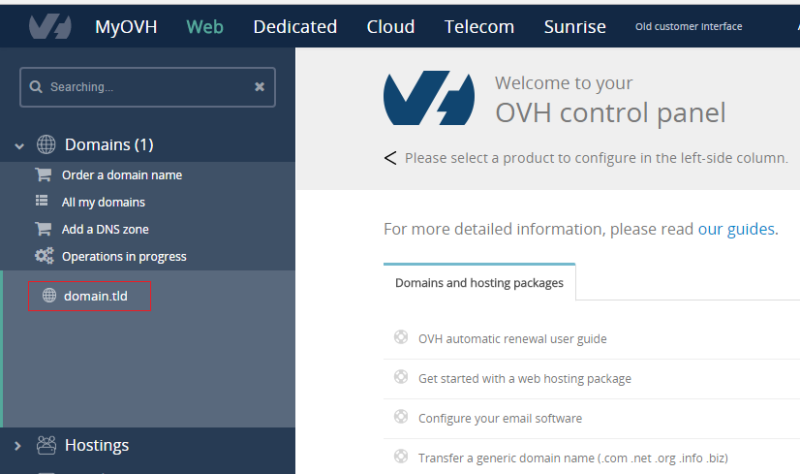Click the search magnifier icon

[x=36, y=87]
